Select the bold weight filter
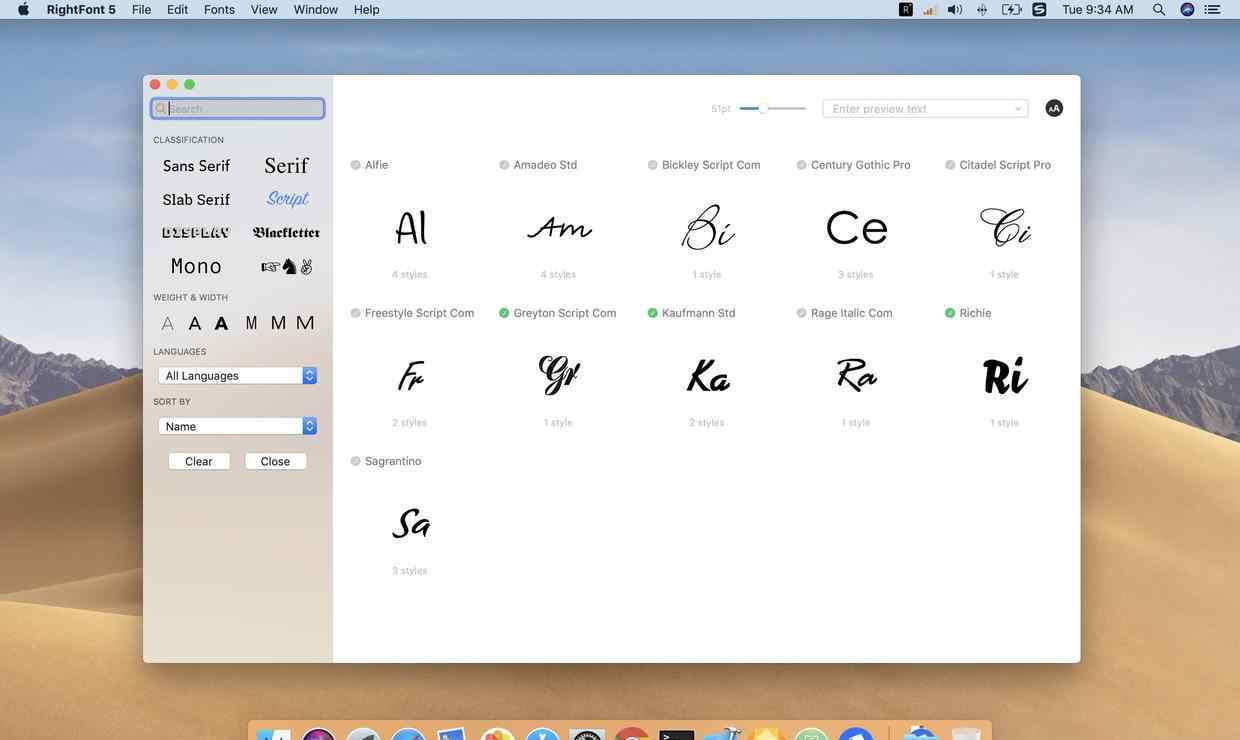 221,323
